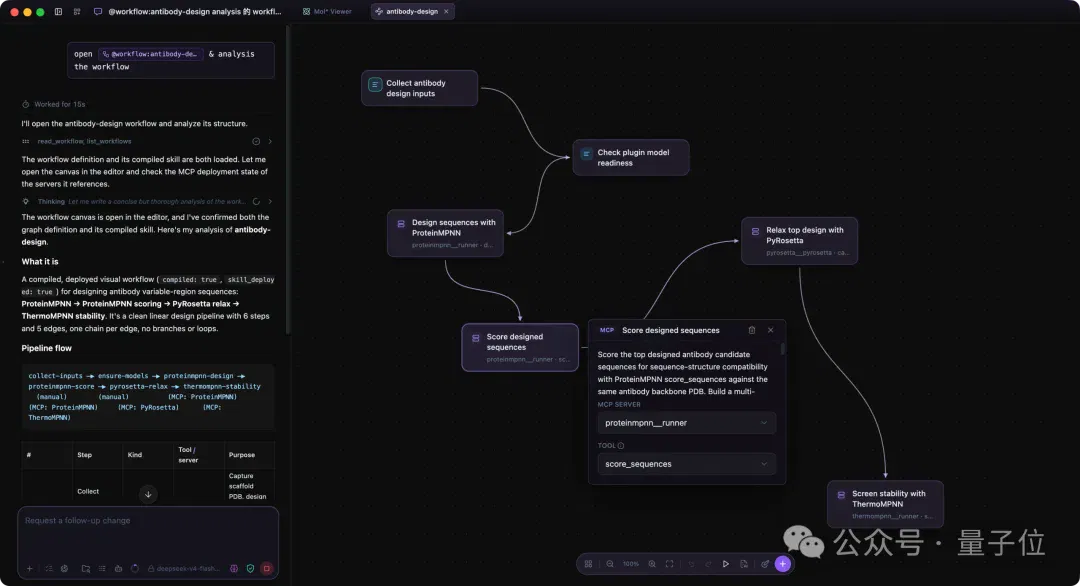Run the workflow with the play button
Screen dimensions: 1080x586
(726, 564)
